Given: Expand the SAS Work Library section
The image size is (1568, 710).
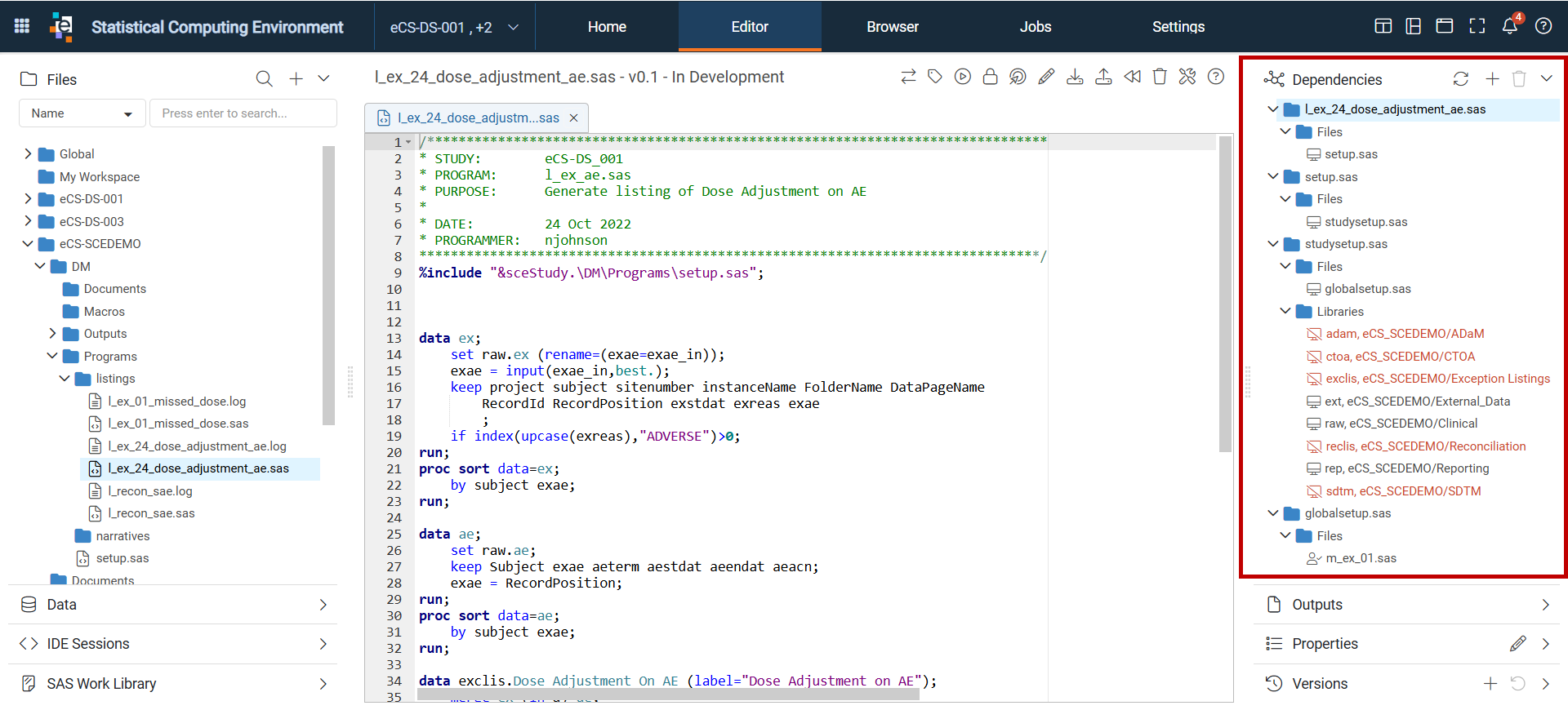Looking at the screenshot, I should point(173,684).
